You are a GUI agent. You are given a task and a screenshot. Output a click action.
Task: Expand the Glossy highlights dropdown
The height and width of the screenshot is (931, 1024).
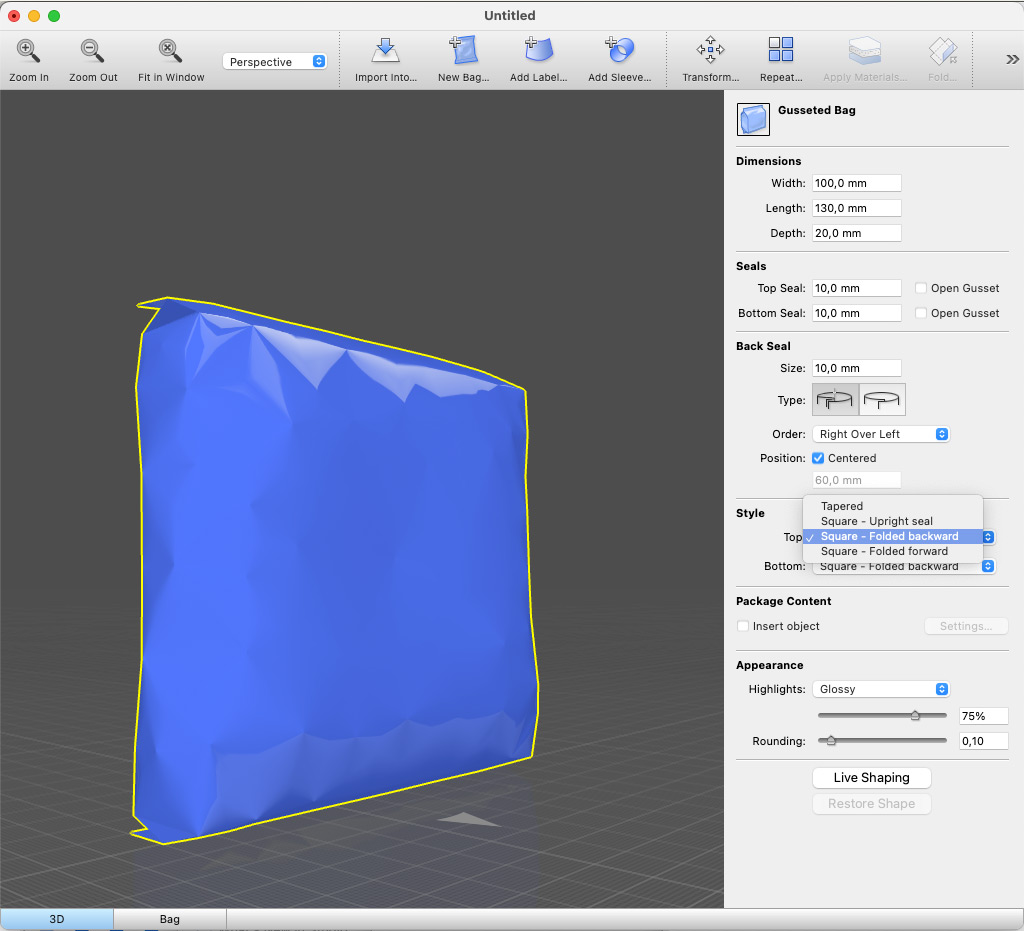point(880,689)
